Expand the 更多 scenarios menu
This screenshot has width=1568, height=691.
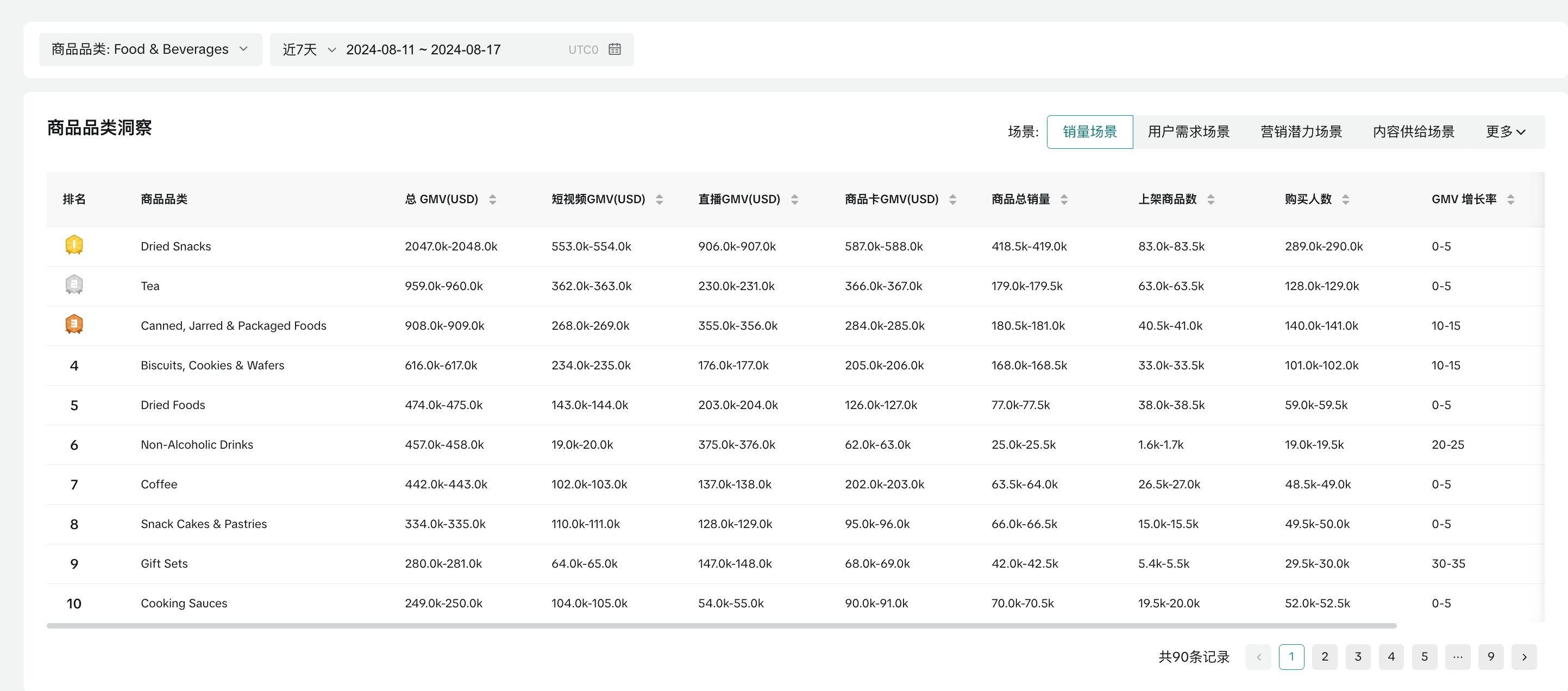pos(1504,131)
